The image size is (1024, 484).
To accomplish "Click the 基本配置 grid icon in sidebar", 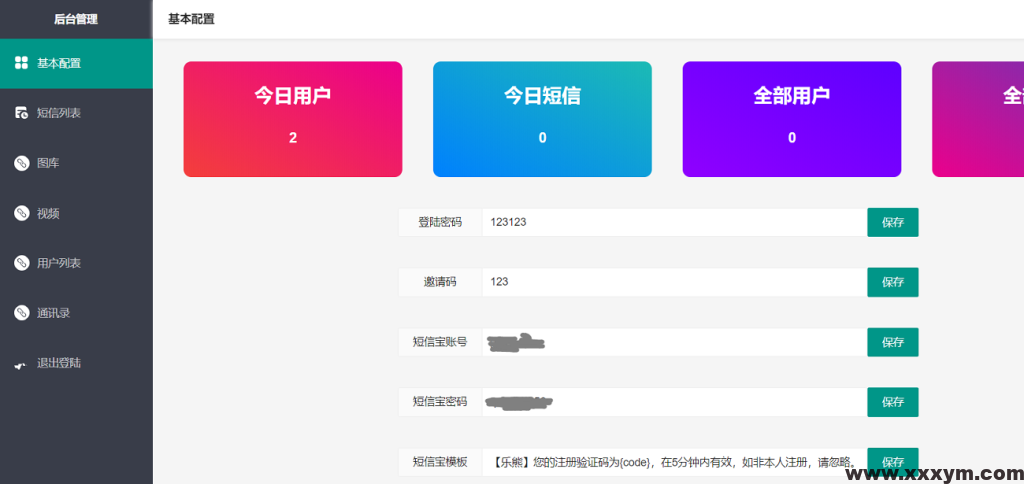I will tap(21, 63).
